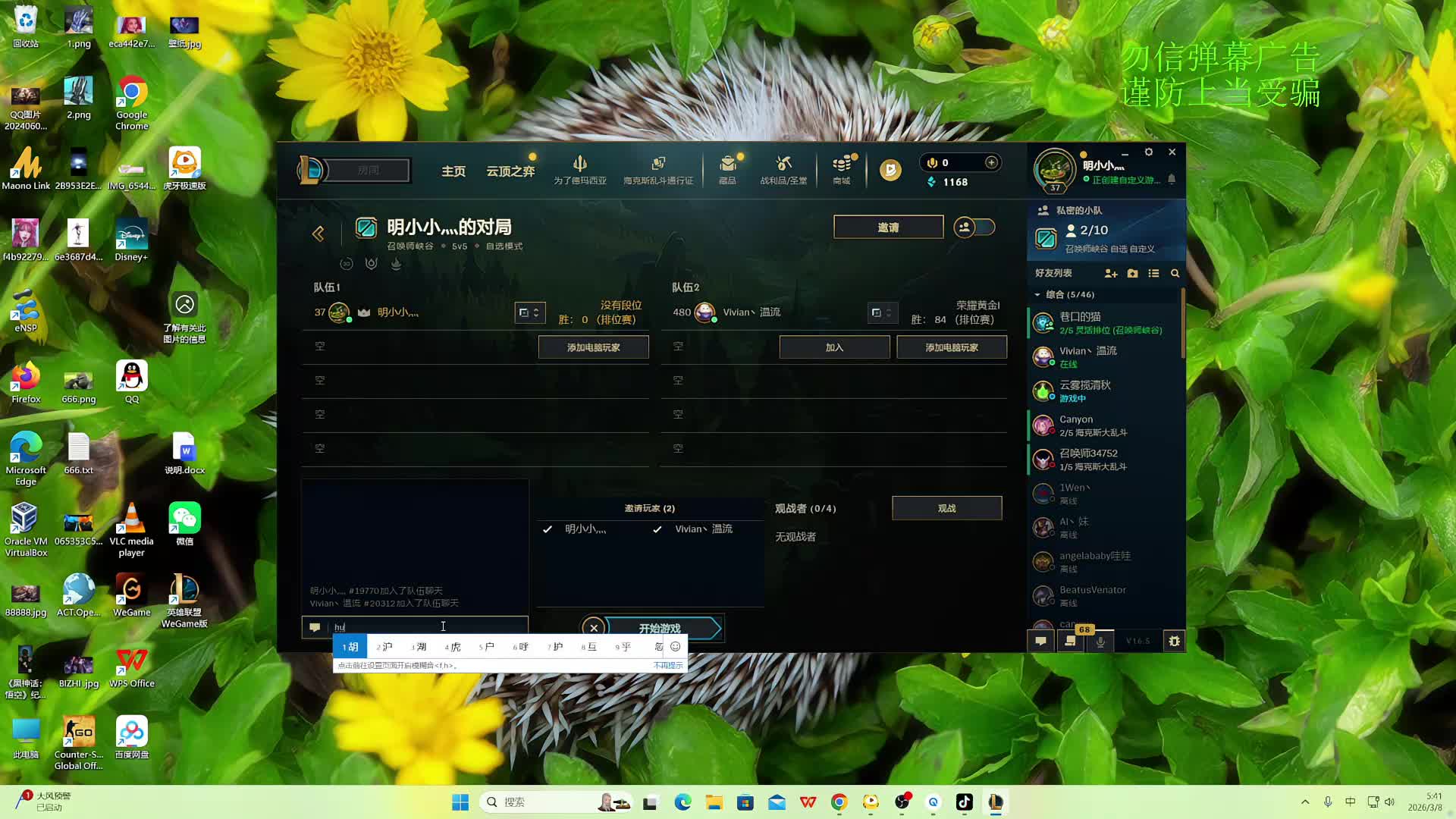Click 添加电脑玩家 under team 1

click(x=593, y=347)
